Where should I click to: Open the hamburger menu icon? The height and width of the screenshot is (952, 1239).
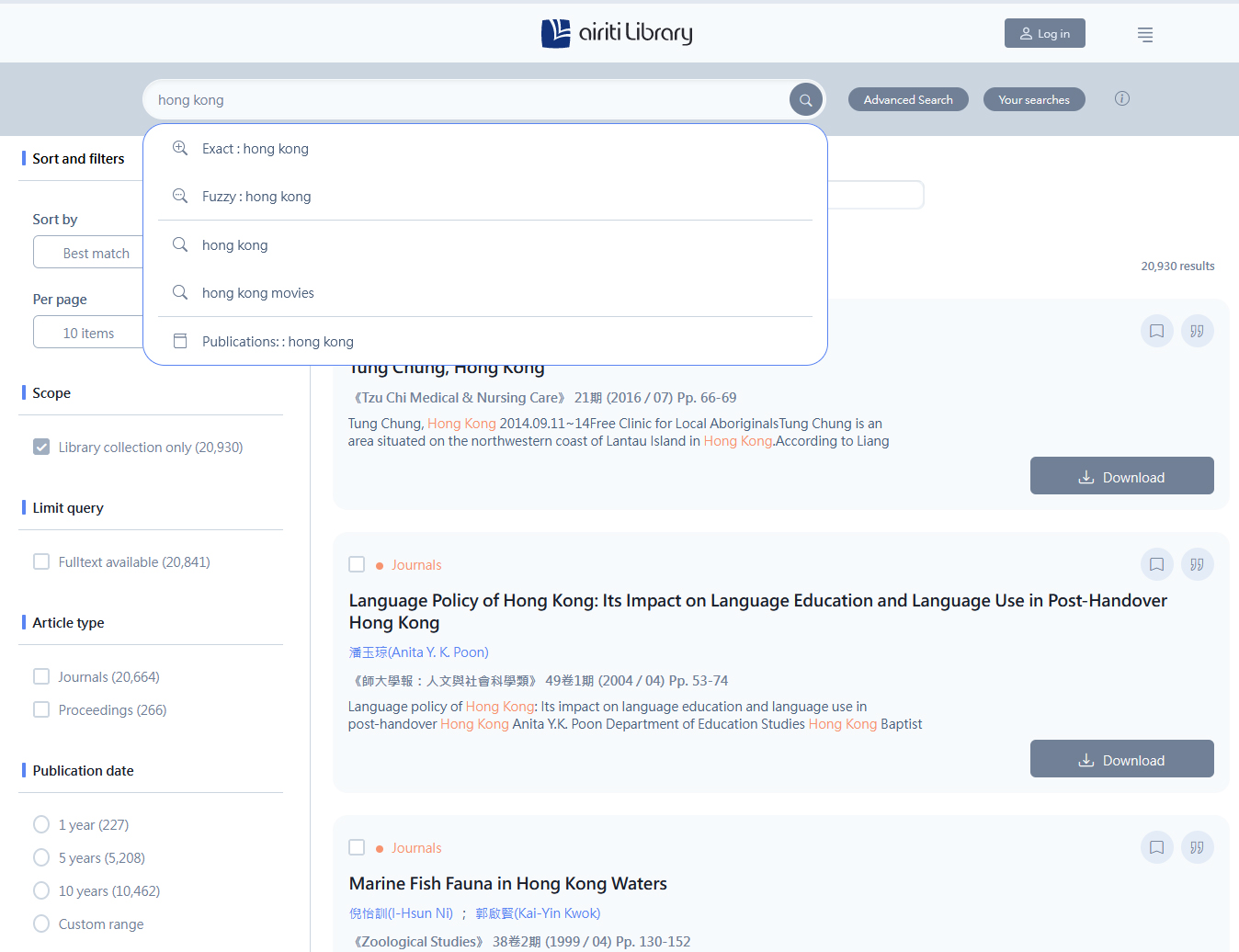click(1145, 34)
